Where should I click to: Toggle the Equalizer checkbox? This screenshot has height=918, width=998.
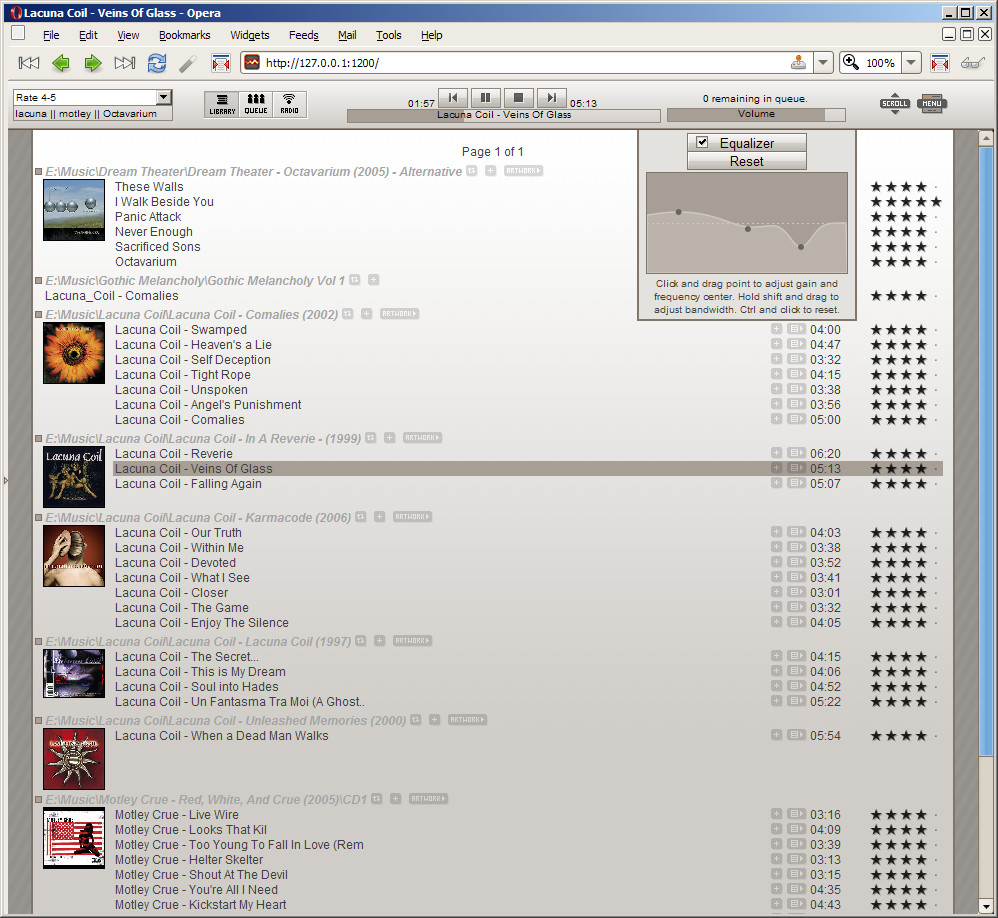702,142
